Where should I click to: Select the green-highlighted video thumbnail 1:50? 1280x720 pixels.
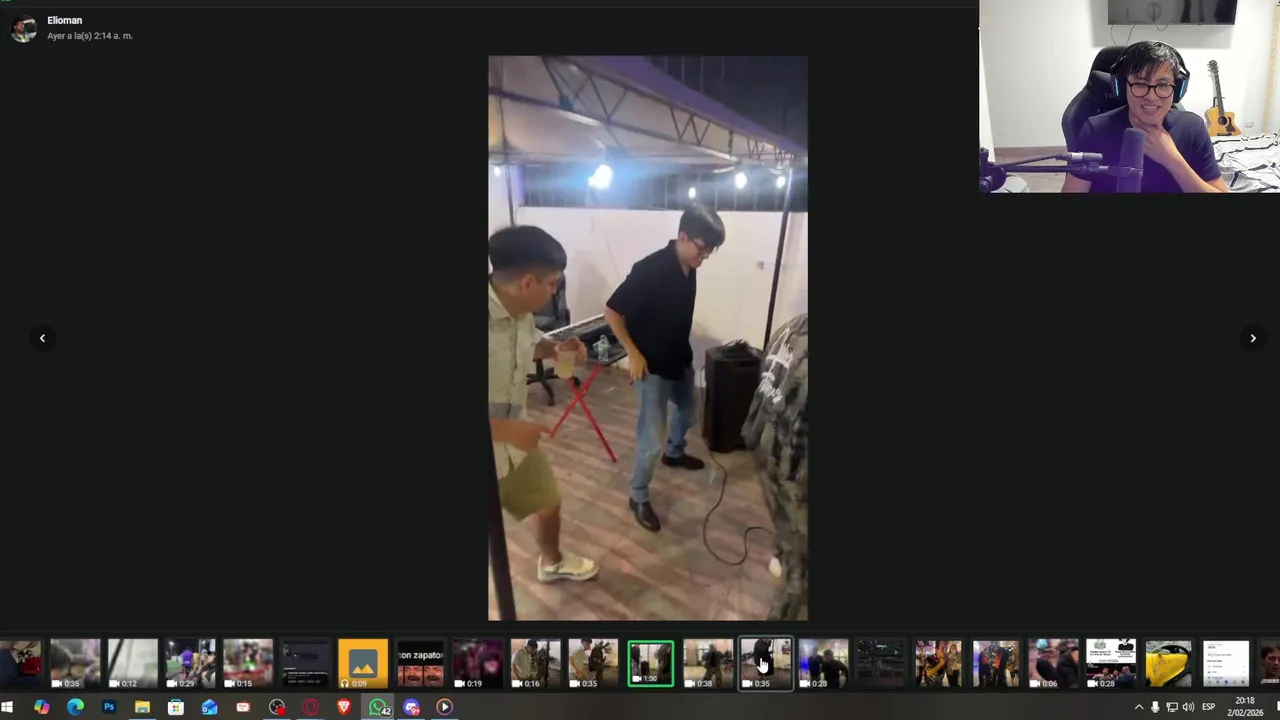coord(651,664)
